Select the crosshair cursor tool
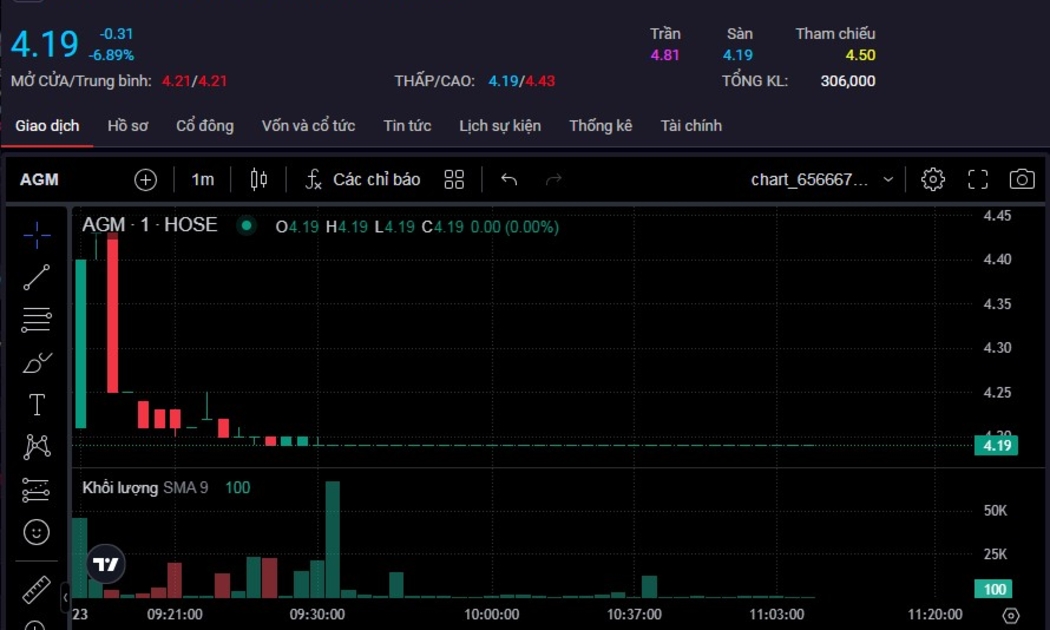 [x=37, y=235]
